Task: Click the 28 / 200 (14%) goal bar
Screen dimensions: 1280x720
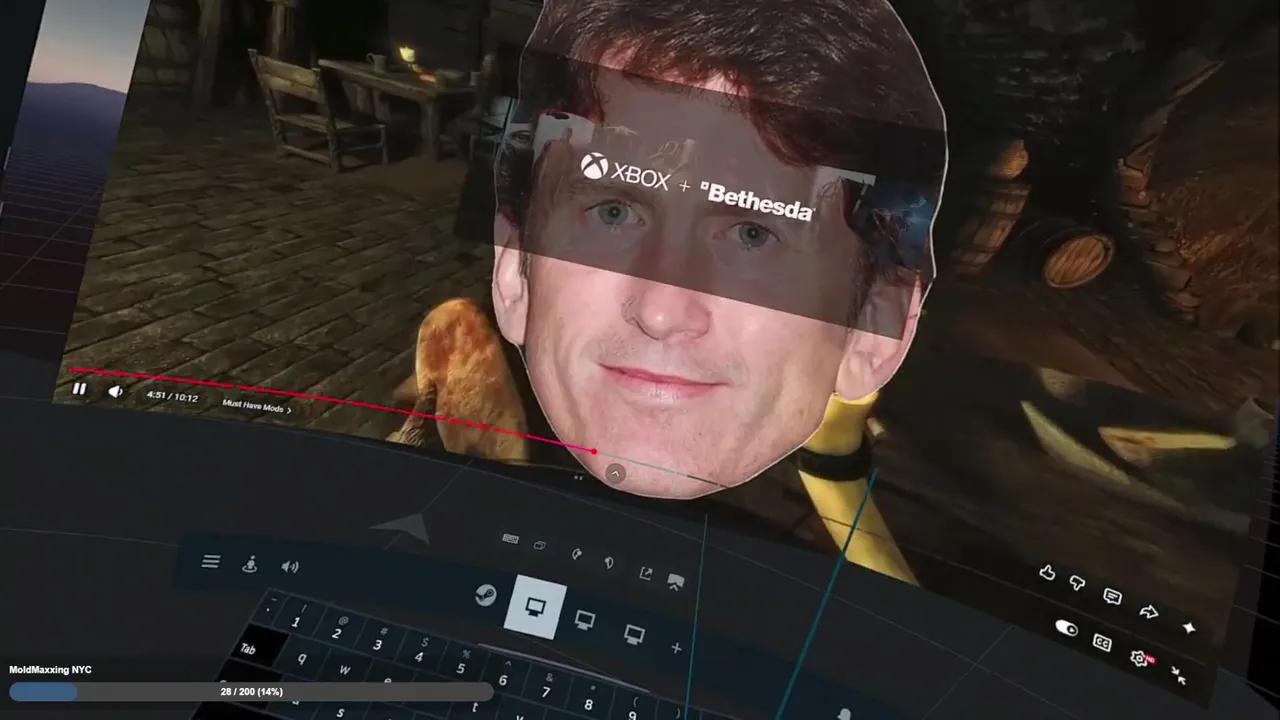Action: pyautogui.click(x=251, y=691)
